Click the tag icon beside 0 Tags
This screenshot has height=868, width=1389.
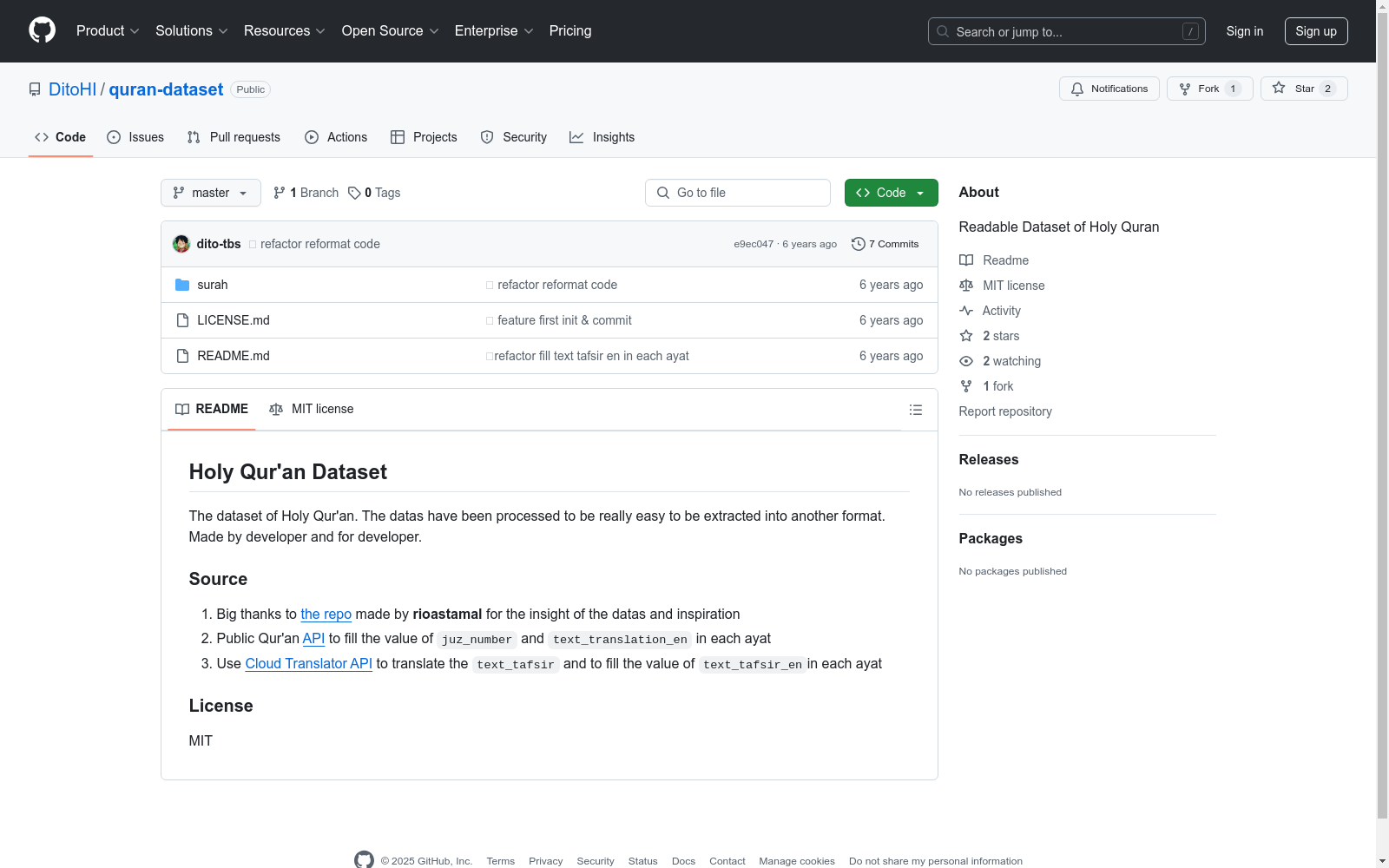coord(354,193)
